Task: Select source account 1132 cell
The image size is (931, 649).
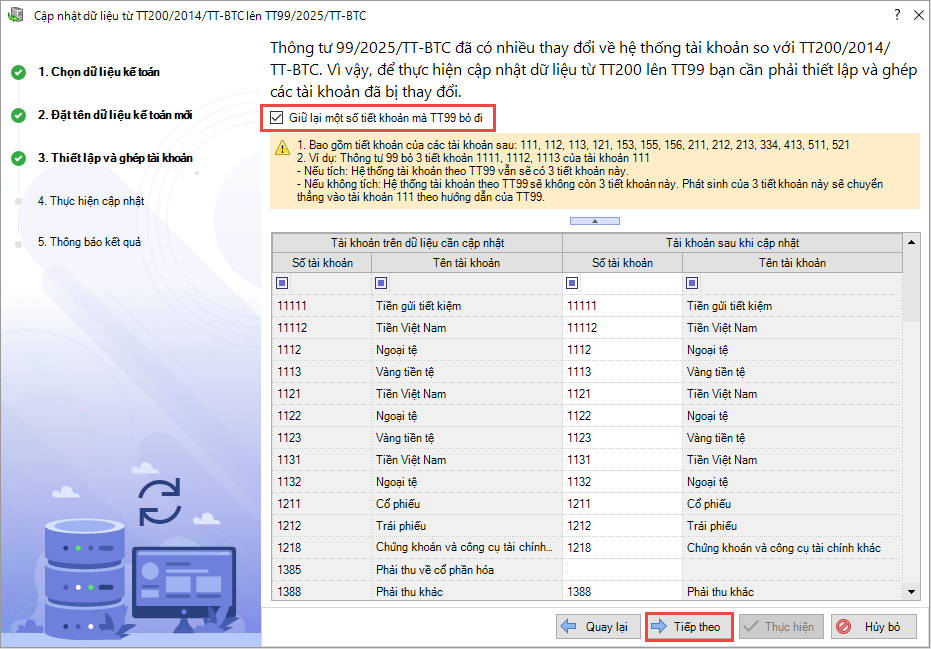Action: (322, 482)
